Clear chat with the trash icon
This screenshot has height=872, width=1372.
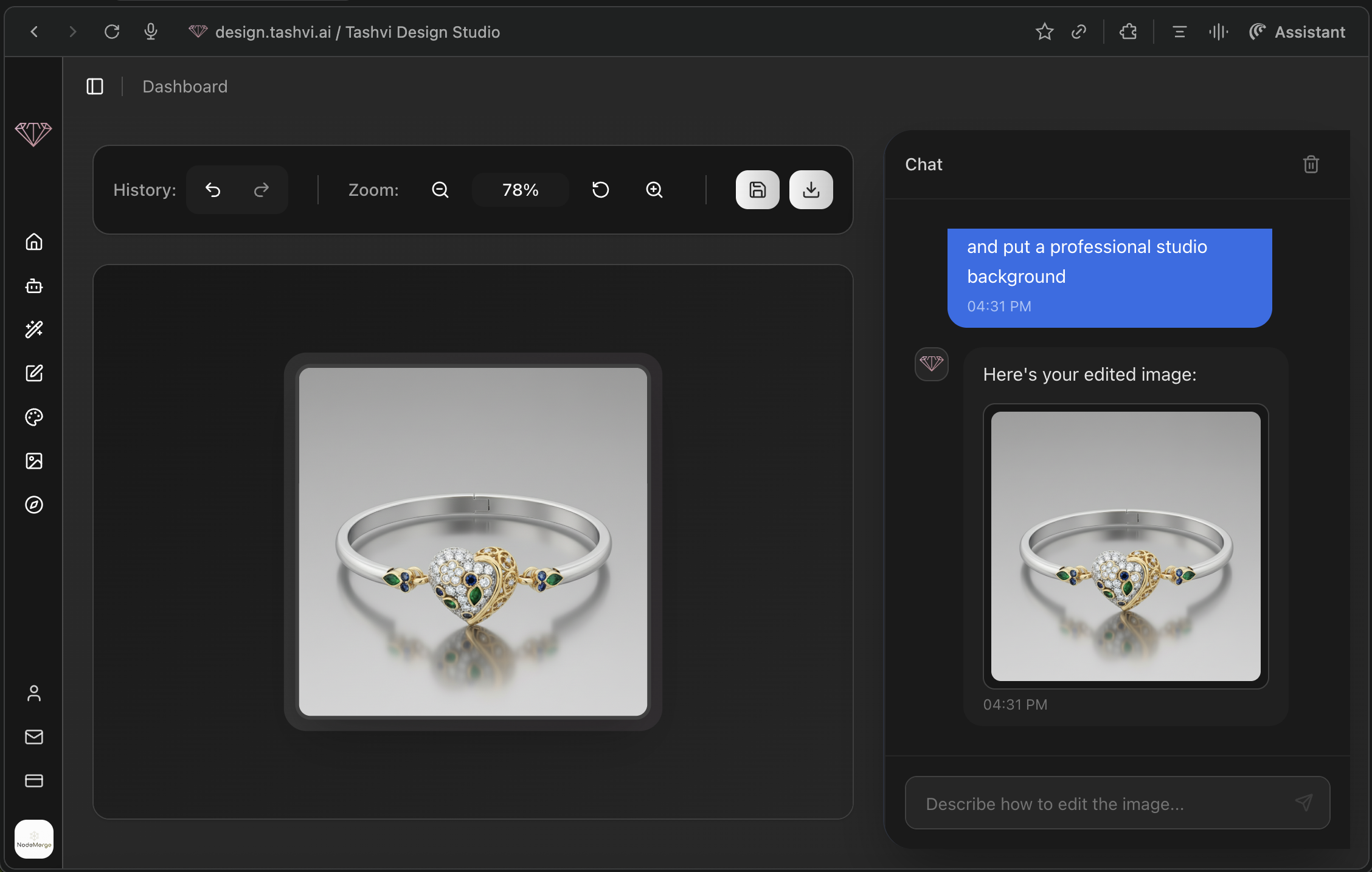[x=1311, y=164]
